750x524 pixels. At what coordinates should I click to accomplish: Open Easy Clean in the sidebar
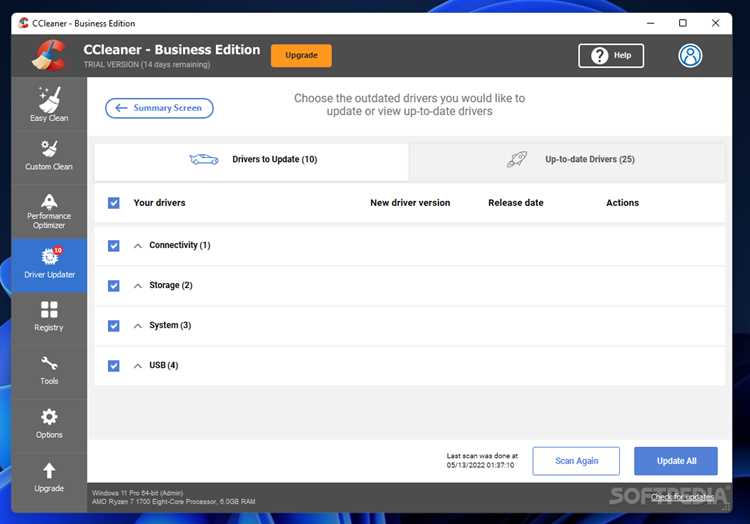[49, 104]
